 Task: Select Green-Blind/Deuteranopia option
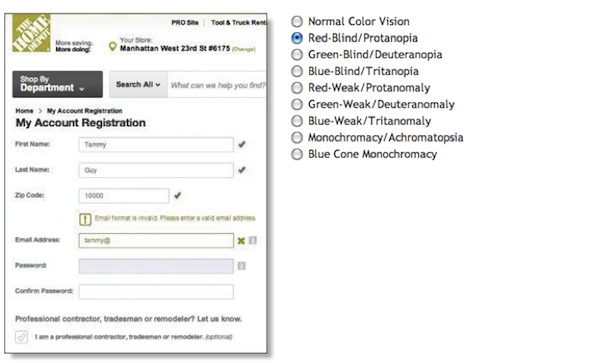297,55
